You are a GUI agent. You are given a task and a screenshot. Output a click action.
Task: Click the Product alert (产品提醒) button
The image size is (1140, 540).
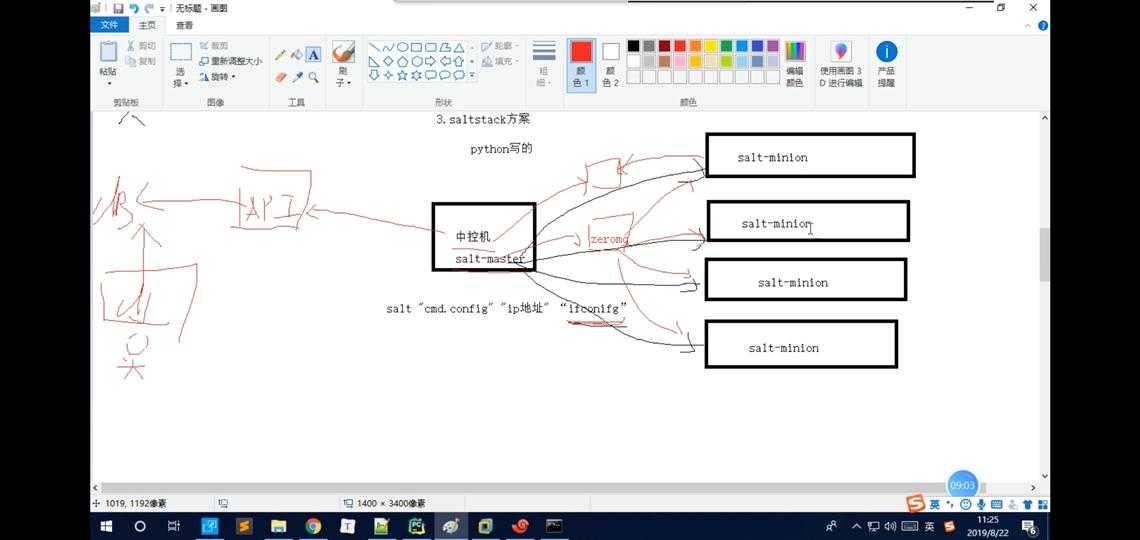pyautogui.click(x=886, y=64)
